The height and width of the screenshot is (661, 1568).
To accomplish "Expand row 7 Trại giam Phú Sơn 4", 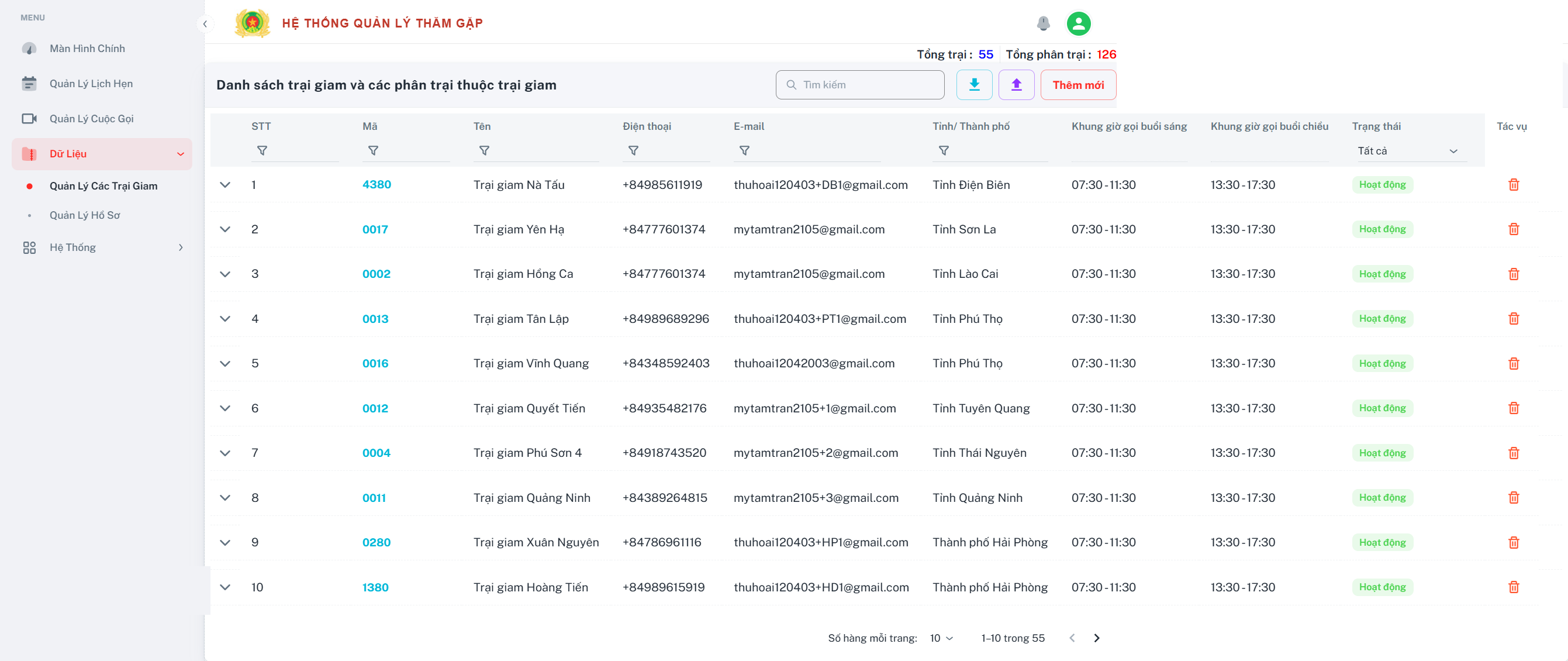I will pyautogui.click(x=225, y=453).
